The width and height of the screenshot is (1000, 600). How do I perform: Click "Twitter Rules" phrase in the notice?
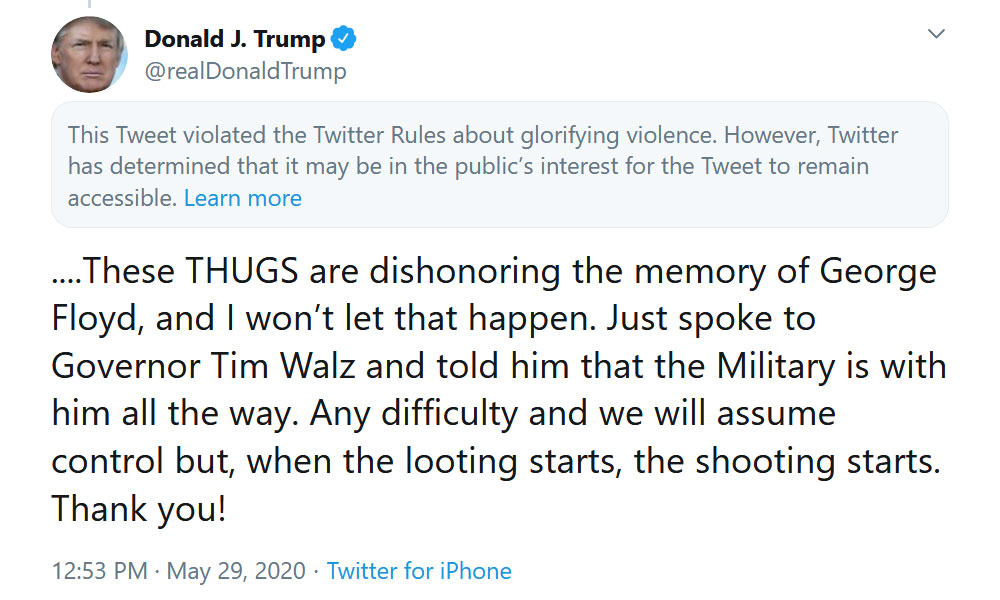(x=379, y=135)
